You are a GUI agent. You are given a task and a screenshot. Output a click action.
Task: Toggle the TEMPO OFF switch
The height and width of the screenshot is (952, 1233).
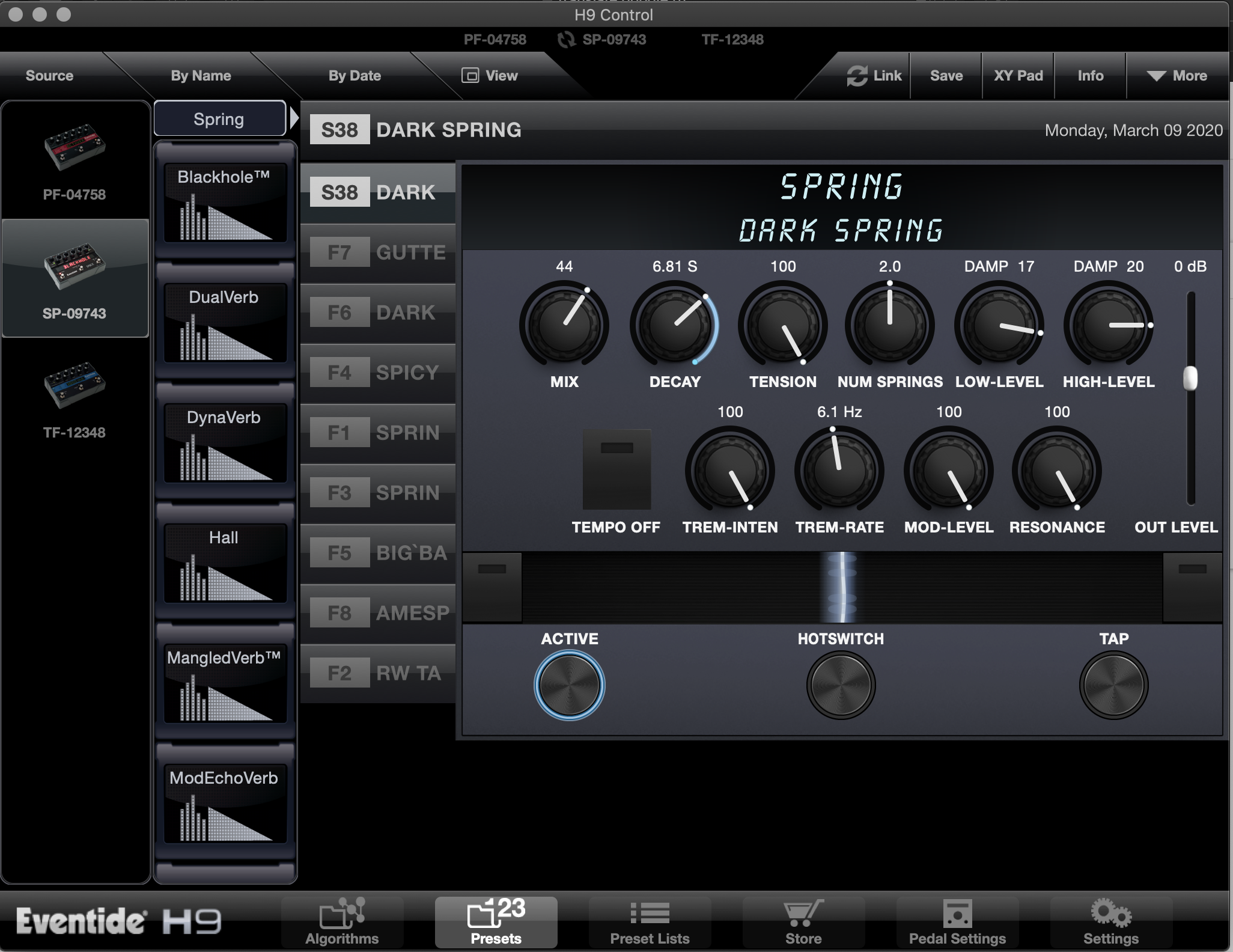coord(616,469)
